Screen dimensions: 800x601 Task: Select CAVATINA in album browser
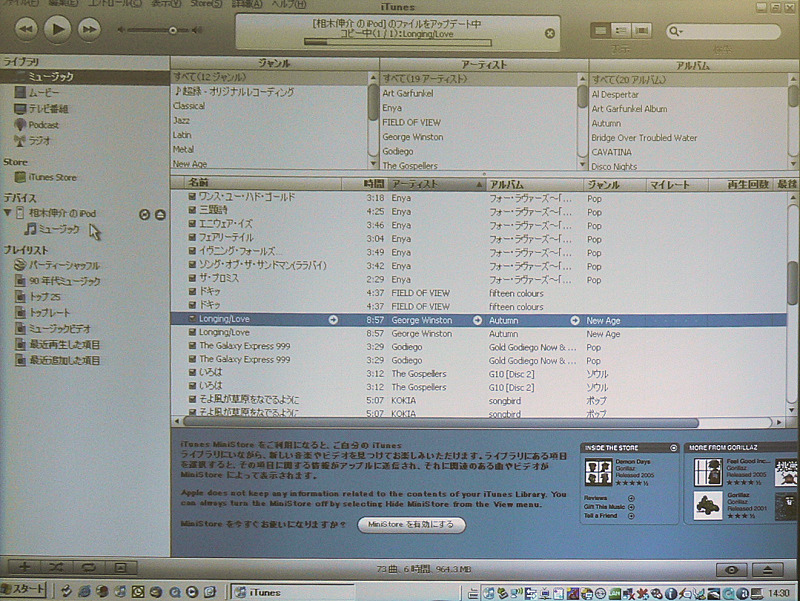(x=611, y=152)
